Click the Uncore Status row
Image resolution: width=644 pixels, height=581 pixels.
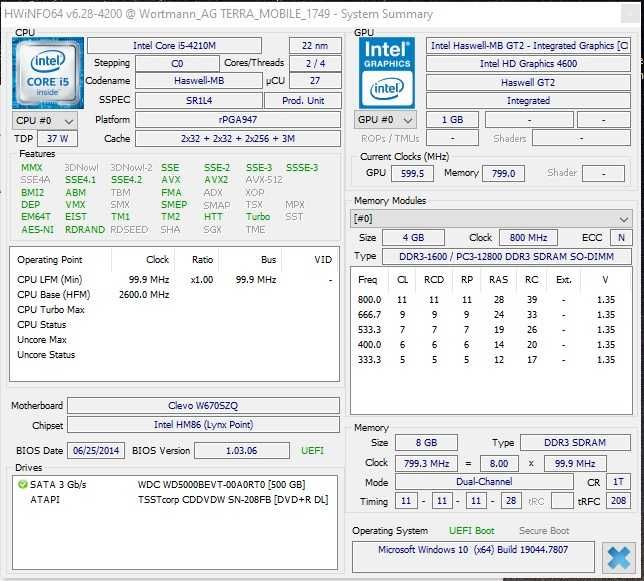pos(174,355)
